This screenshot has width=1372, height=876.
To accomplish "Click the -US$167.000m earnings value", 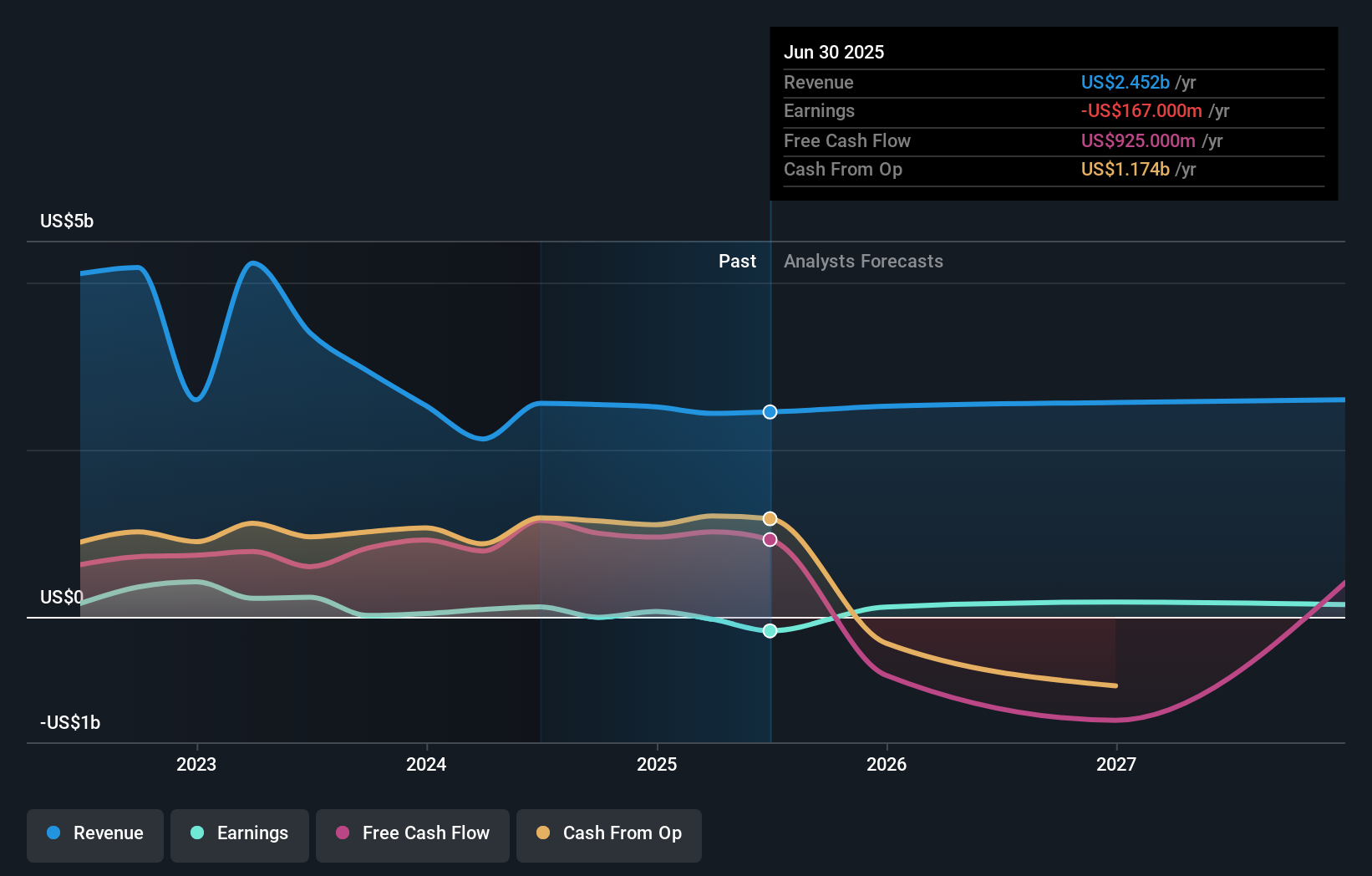I will coord(1141,110).
